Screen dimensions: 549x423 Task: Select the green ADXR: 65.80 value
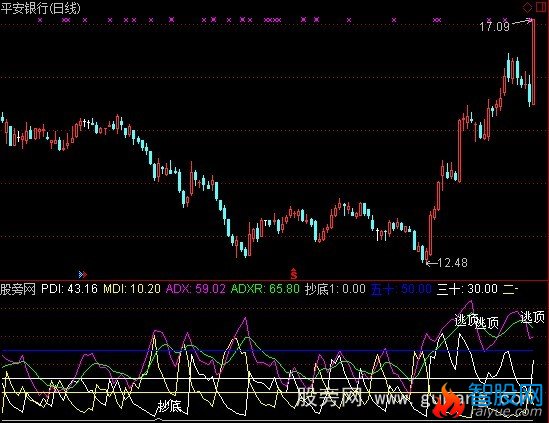tap(265, 289)
